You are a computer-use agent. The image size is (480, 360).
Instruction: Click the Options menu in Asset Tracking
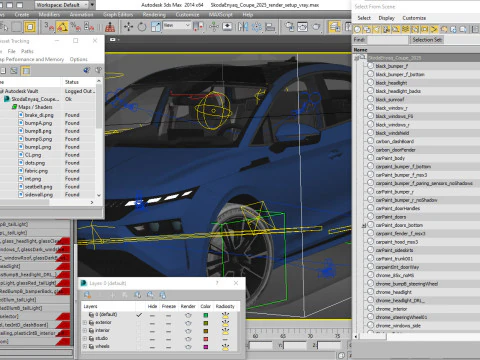(79, 59)
